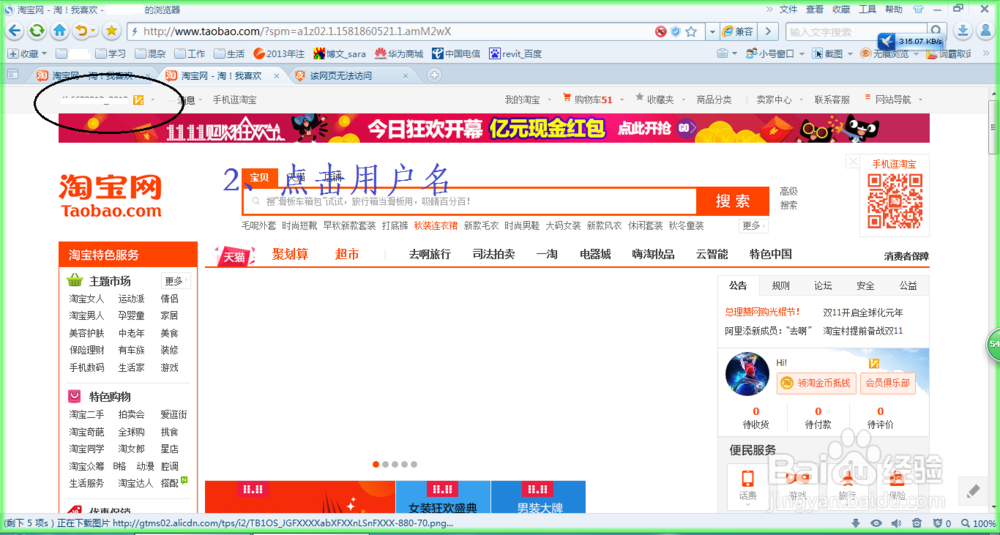Click the skin t-shirt icon in title bar
Image resolution: width=1000 pixels, height=535 pixels.
918,9
